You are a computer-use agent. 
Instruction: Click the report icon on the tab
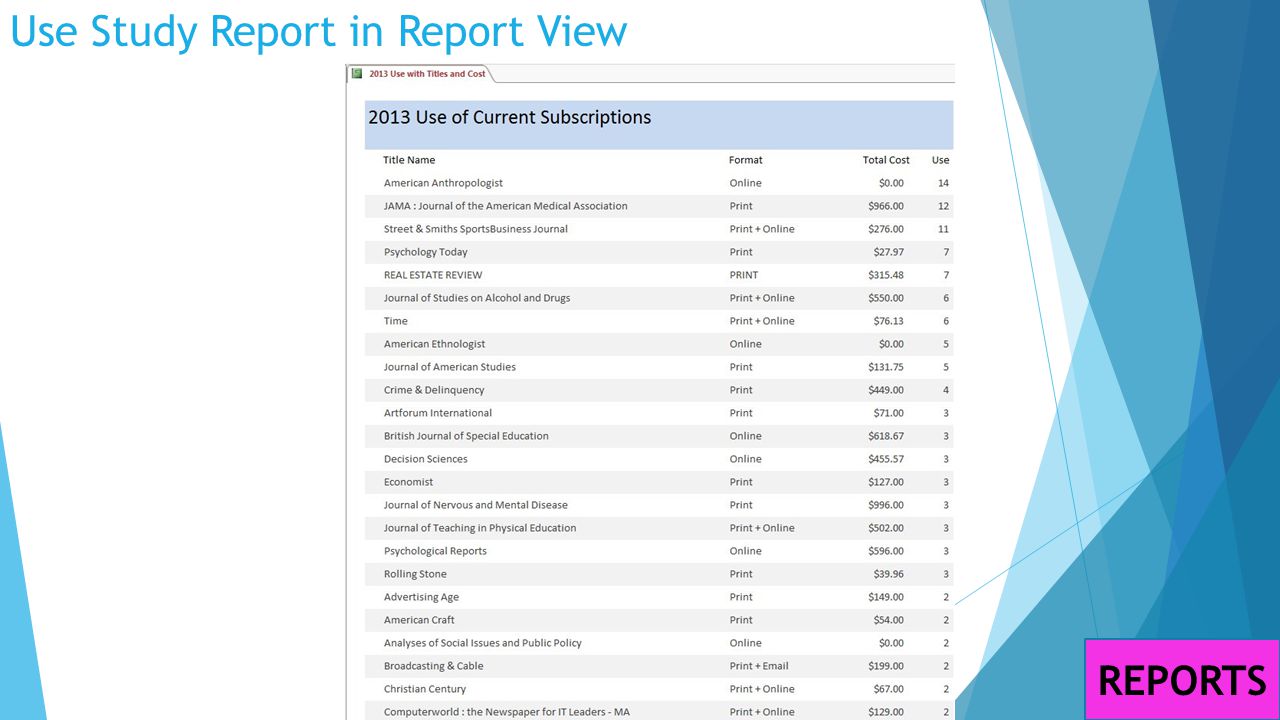pos(357,74)
